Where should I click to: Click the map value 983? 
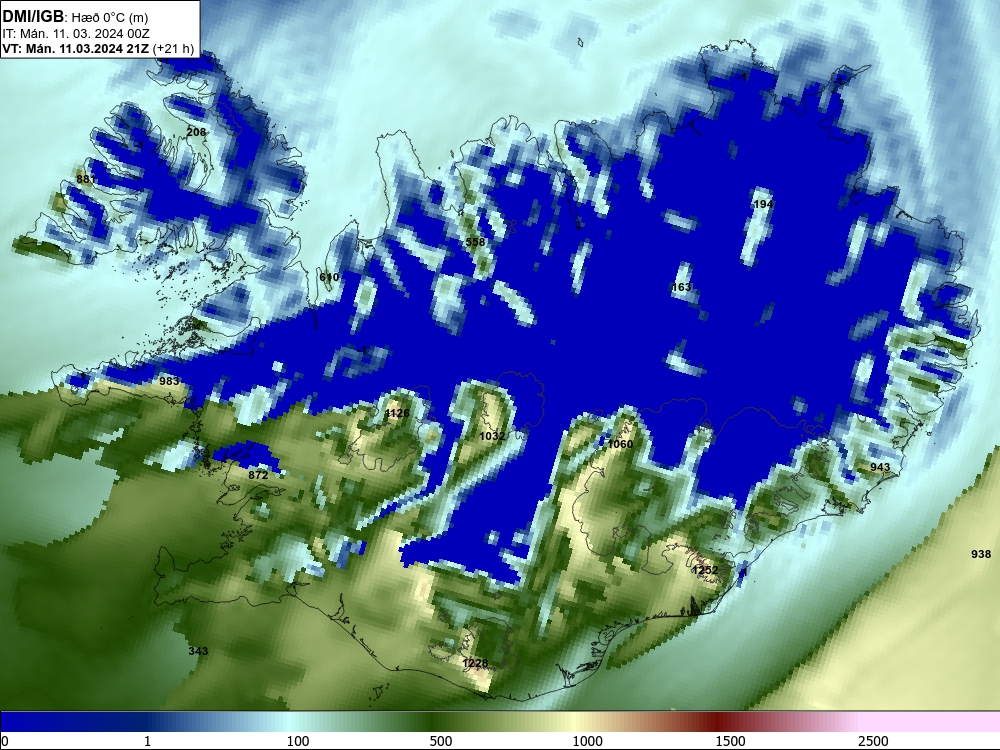169,381
